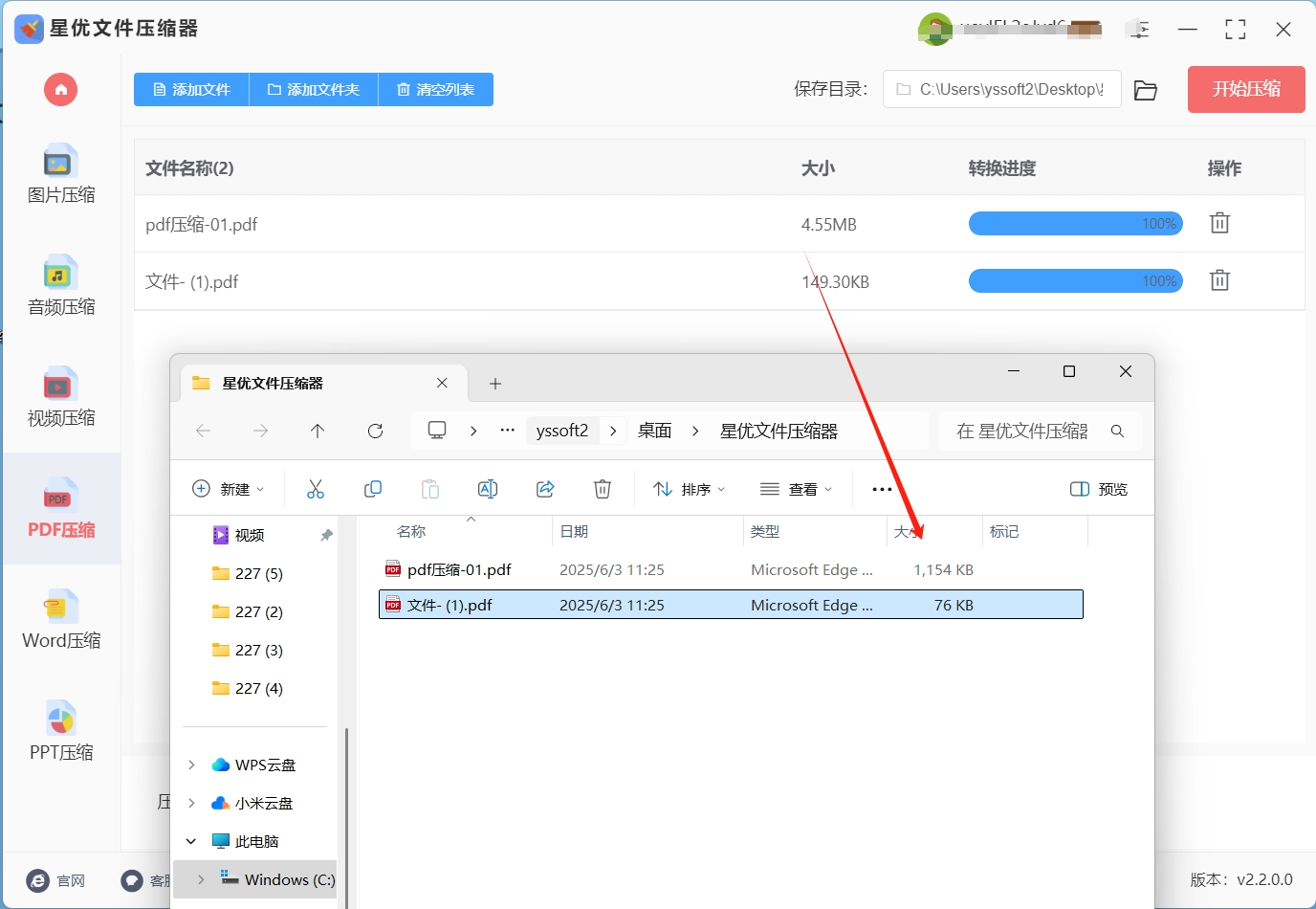Click the progress bar of pdf压缩-01.pdf

coord(1076,223)
